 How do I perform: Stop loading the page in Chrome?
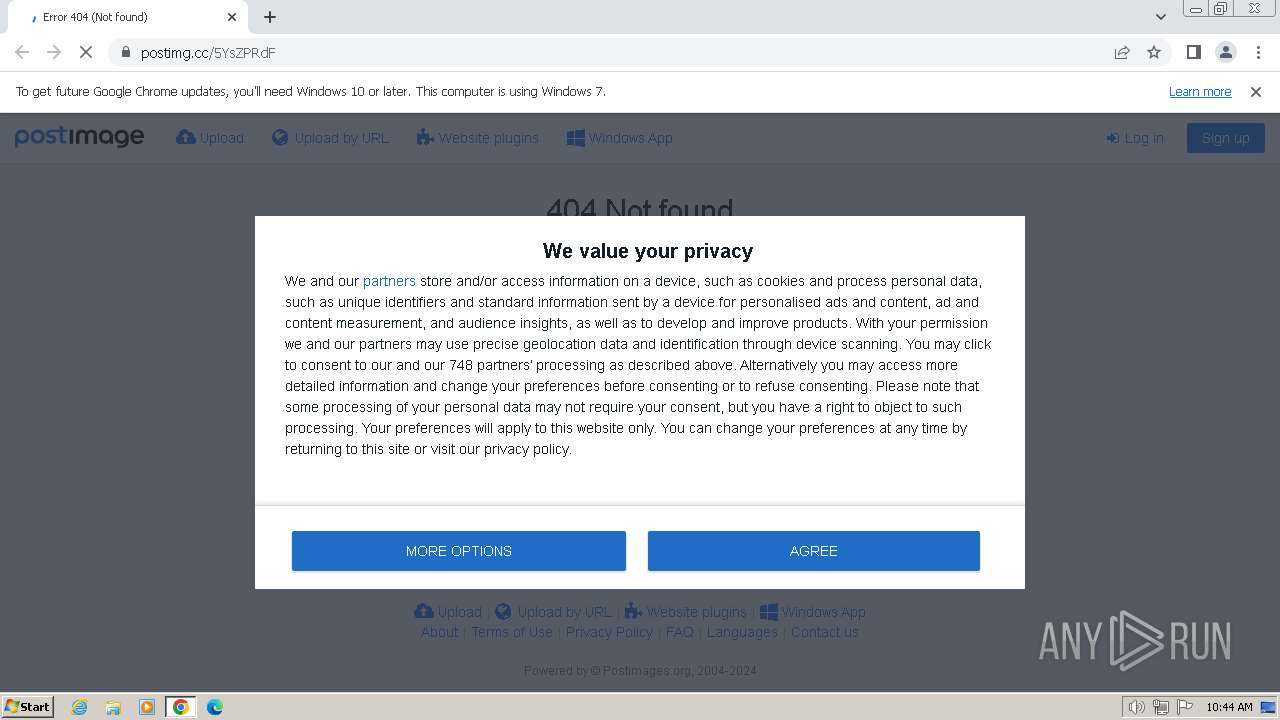click(86, 52)
